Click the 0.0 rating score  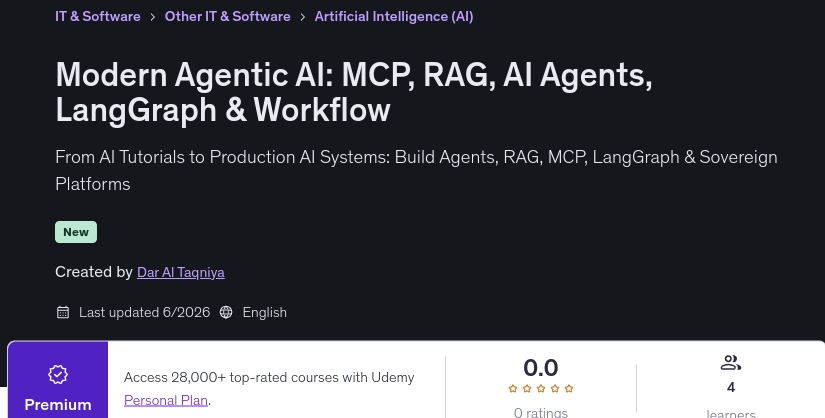(541, 367)
